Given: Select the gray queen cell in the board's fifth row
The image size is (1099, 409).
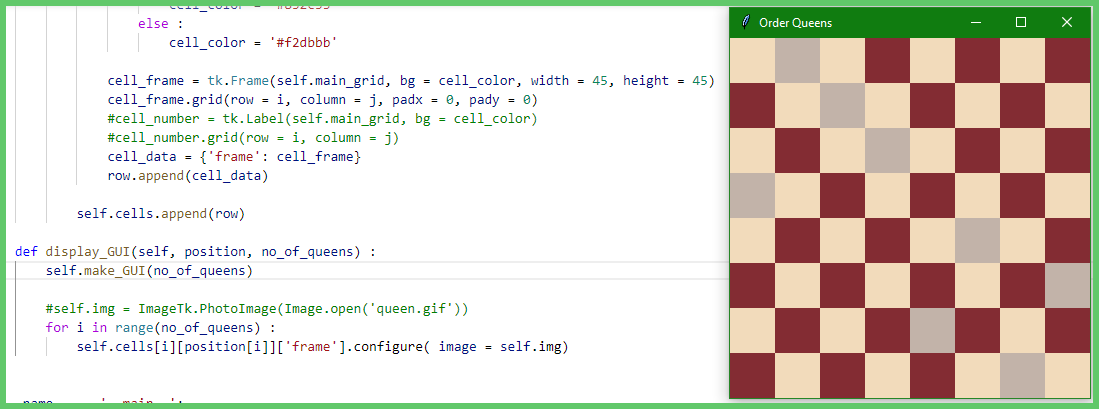Looking at the screenshot, I should [x=977, y=240].
